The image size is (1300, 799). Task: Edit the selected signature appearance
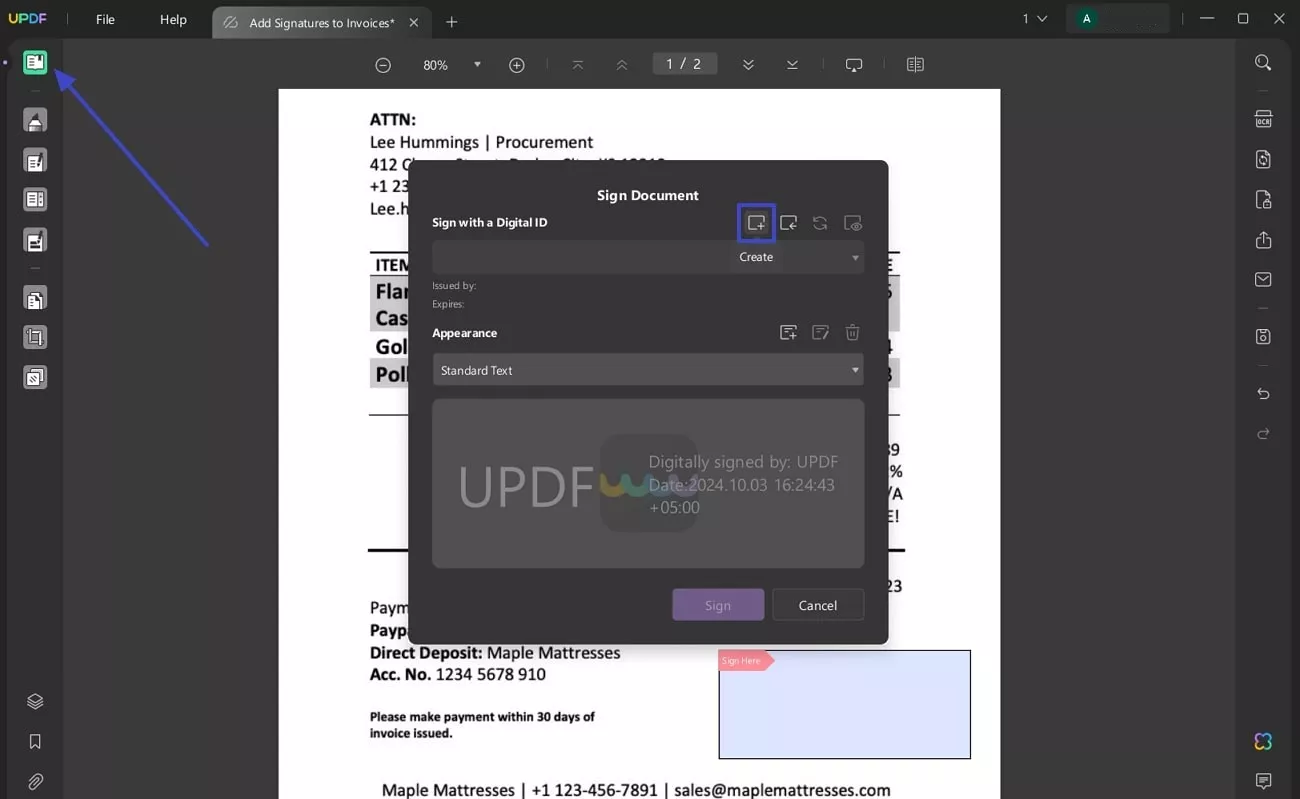tap(820, 332)
